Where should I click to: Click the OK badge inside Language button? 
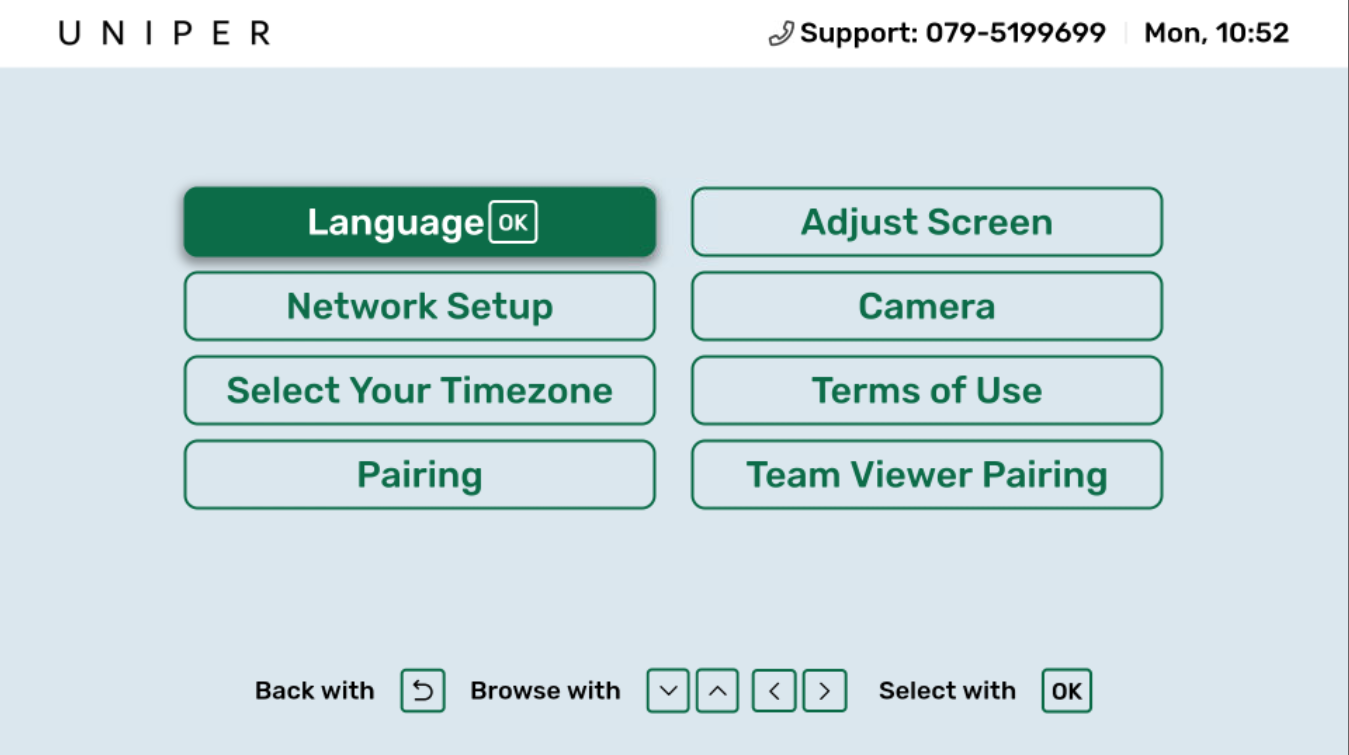(x=513, y=222)
